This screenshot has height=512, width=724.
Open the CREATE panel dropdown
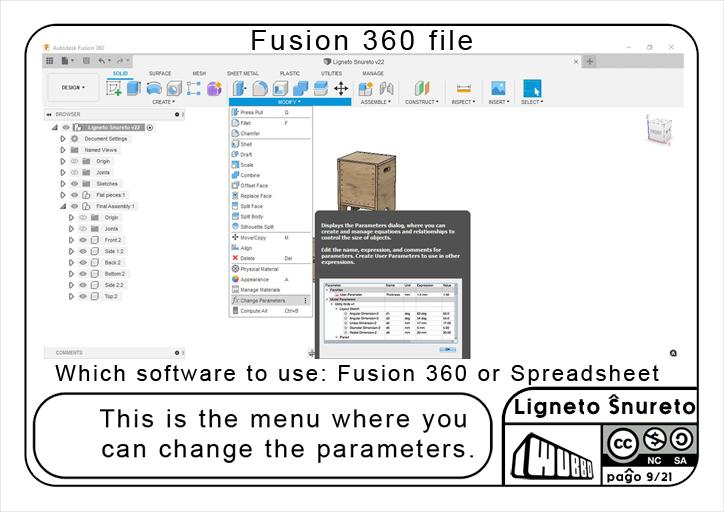(x=163, y=102)
